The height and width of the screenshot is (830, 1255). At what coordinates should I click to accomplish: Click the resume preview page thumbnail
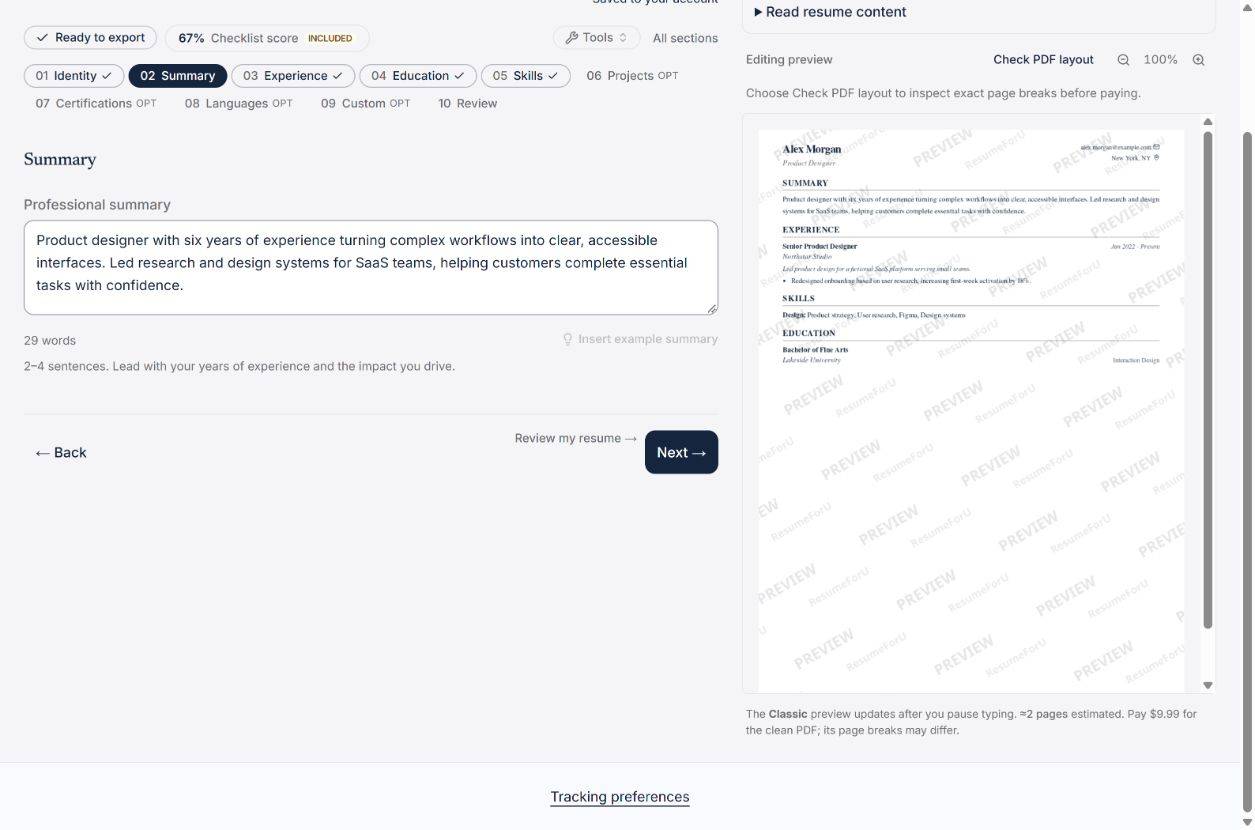click(971, 410)
